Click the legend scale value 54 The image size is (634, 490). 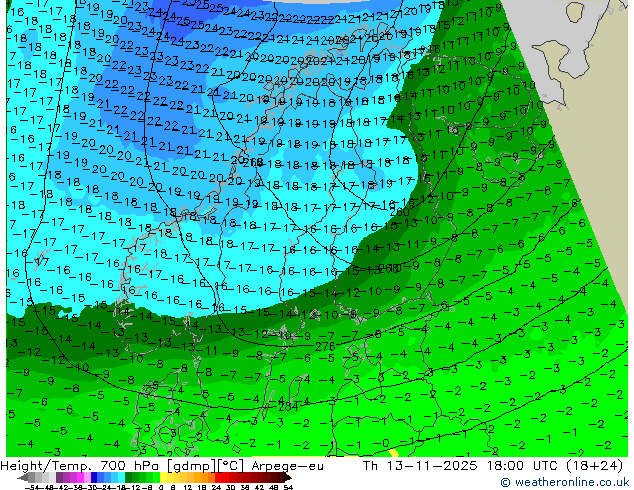tap(288, 488)
